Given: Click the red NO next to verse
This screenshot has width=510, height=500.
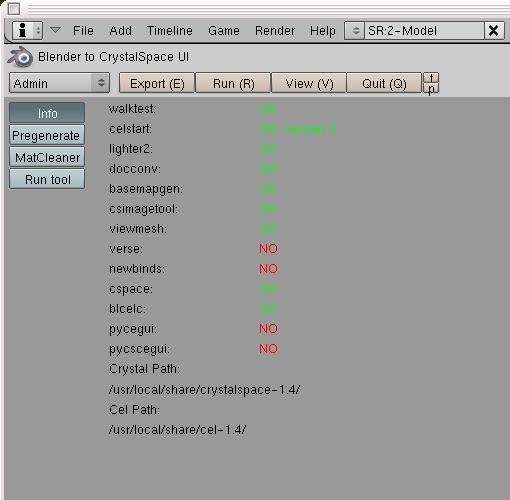Looking at the screenshot, I should point(268,249).
